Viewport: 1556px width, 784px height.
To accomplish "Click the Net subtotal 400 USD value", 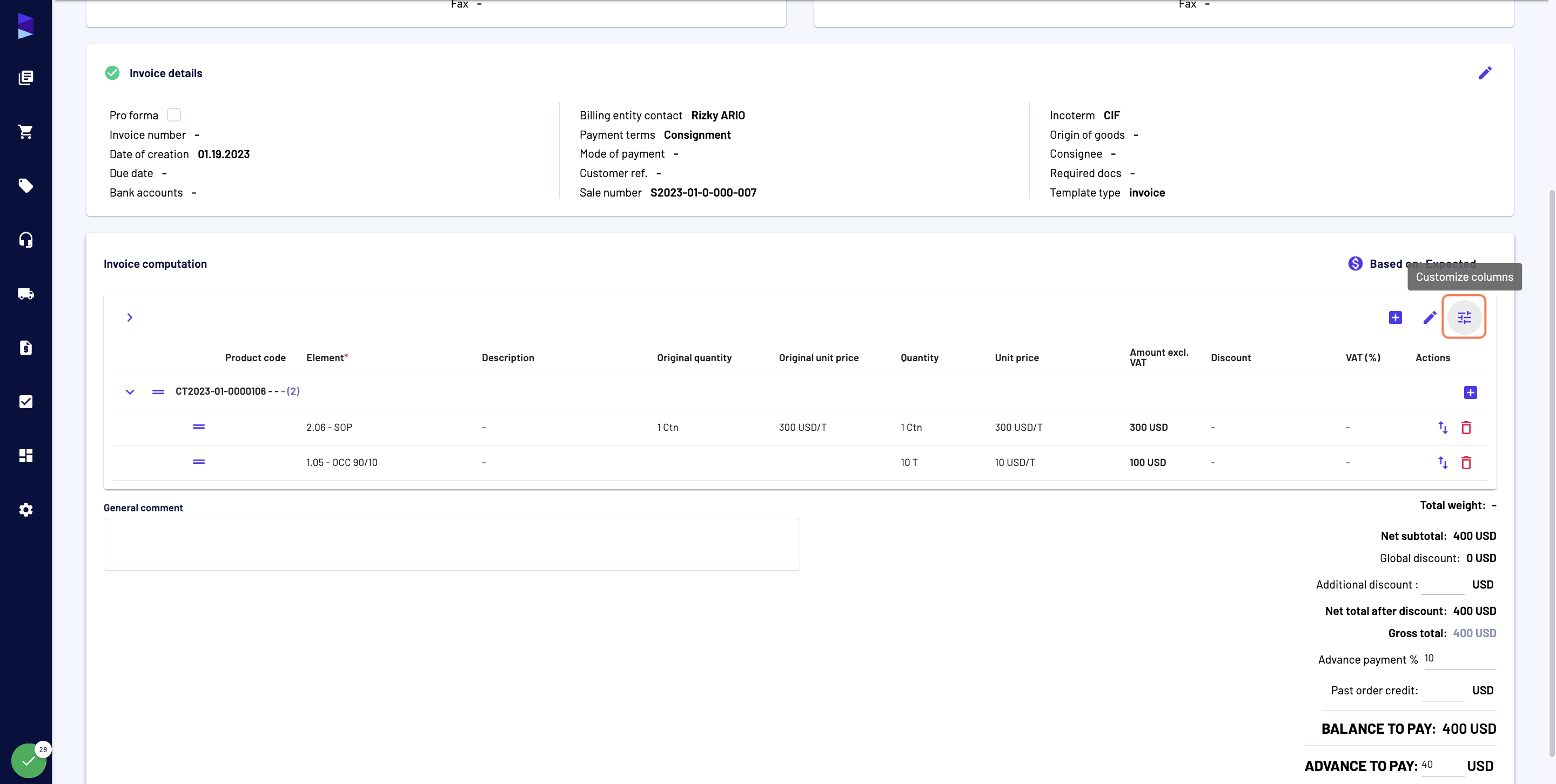I will click(1474, 536).
